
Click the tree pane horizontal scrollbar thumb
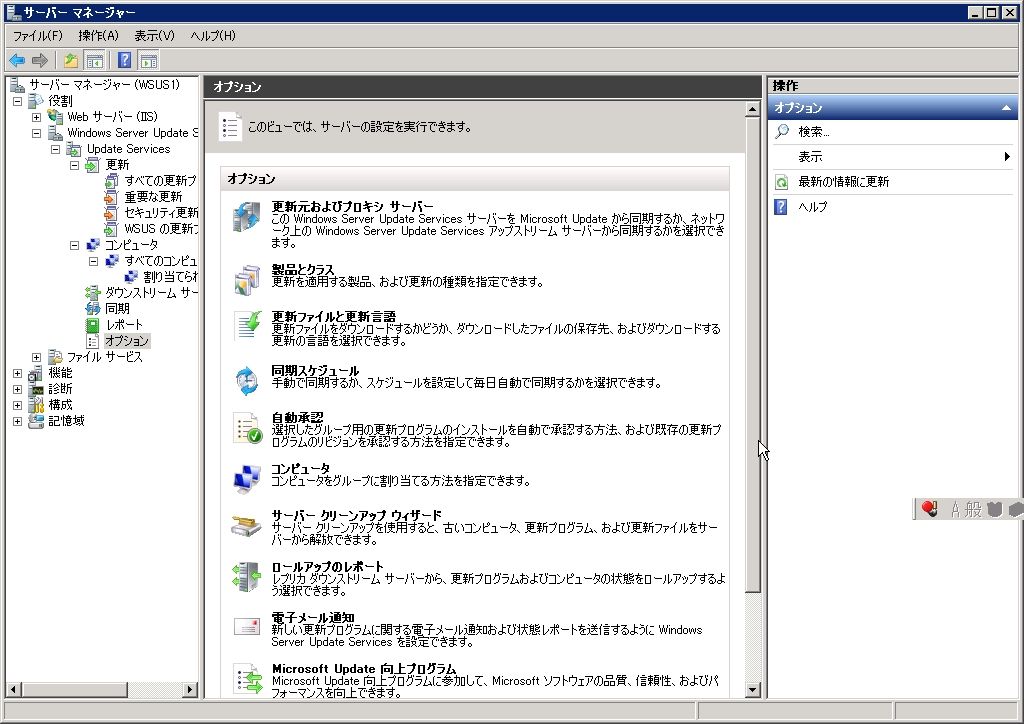click(x=74, y=689)
